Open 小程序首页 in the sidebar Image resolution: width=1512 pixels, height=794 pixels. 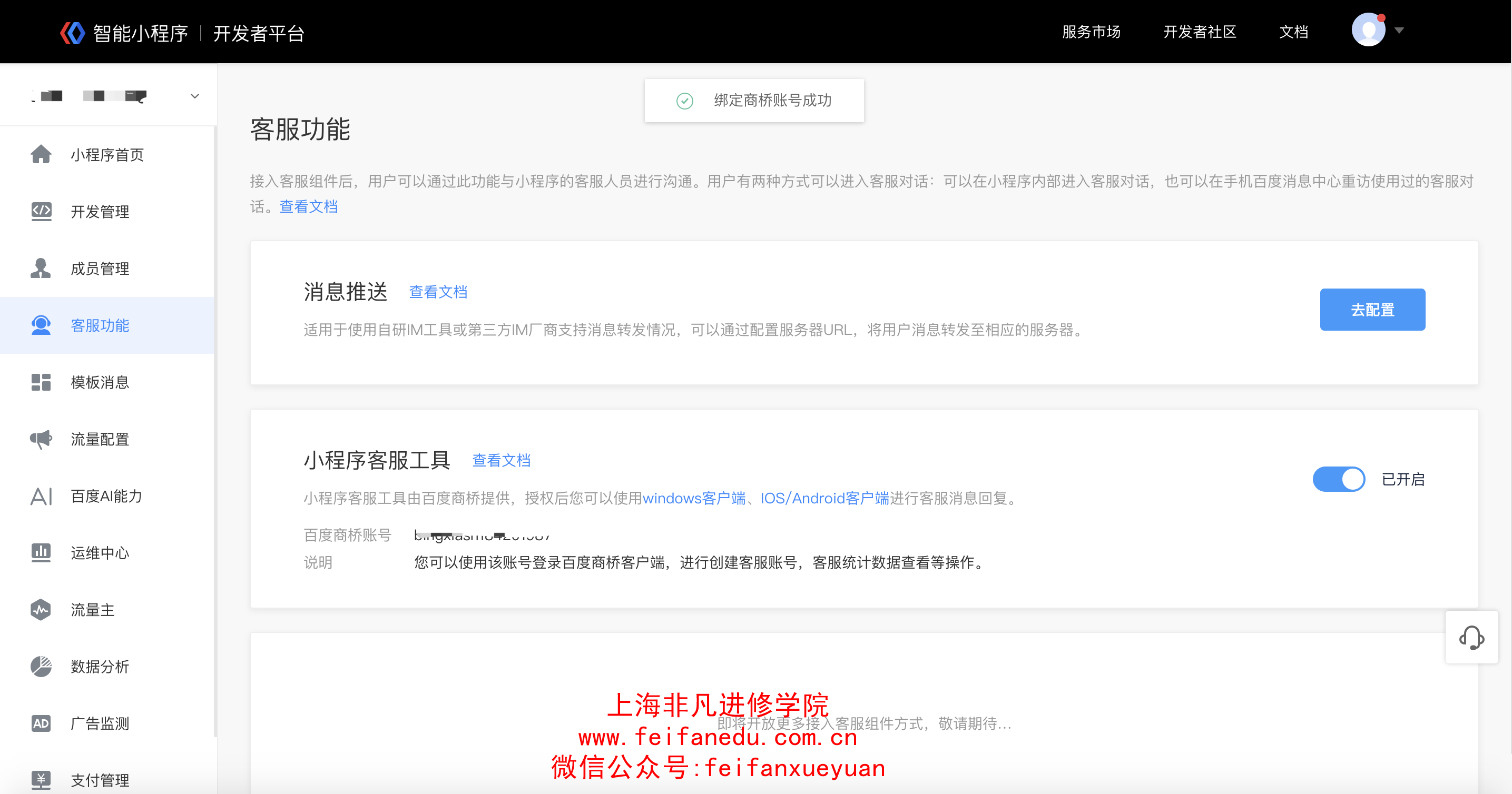pyautogui.click(x=107, y=155)
